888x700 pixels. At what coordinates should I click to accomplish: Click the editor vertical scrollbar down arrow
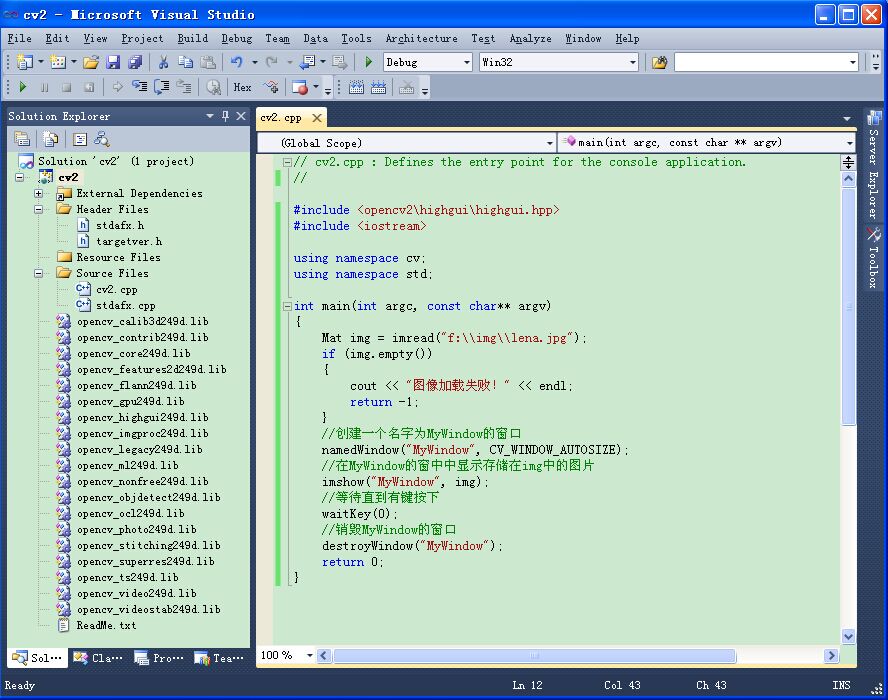pos(848,636)
